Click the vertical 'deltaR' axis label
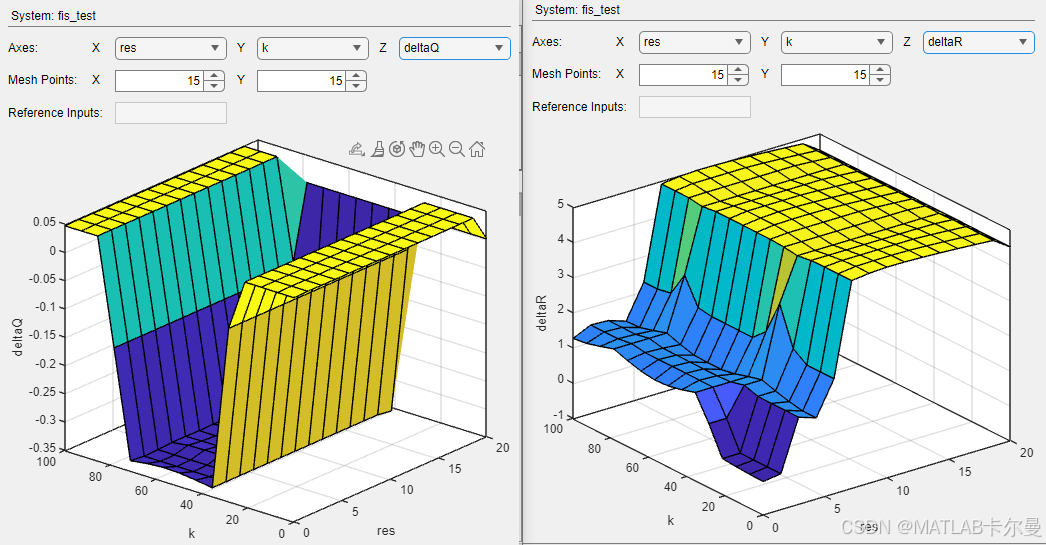This screenshot has height=545, width=1046. coord(541,314)
